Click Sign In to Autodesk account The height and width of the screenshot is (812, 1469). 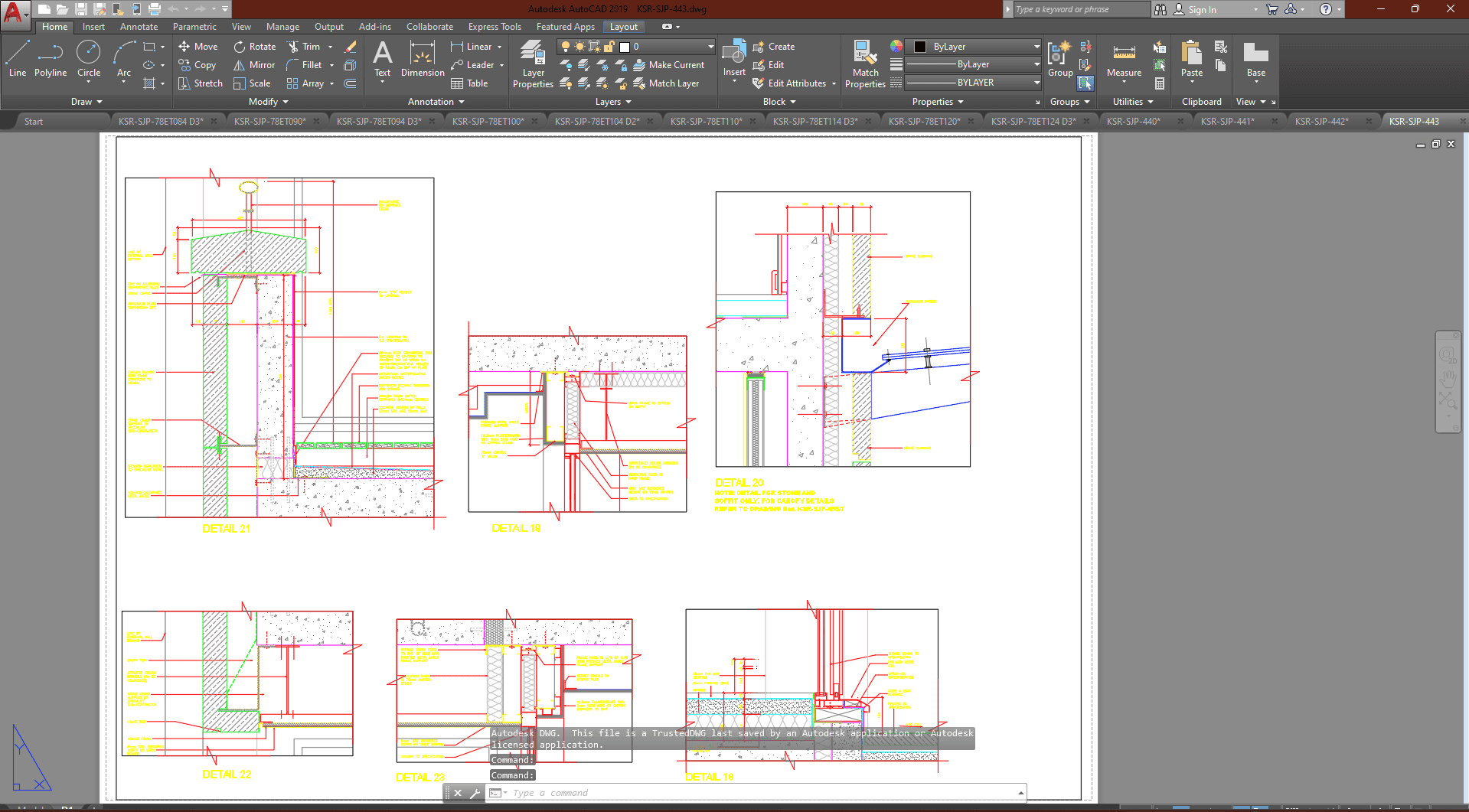1201,10
